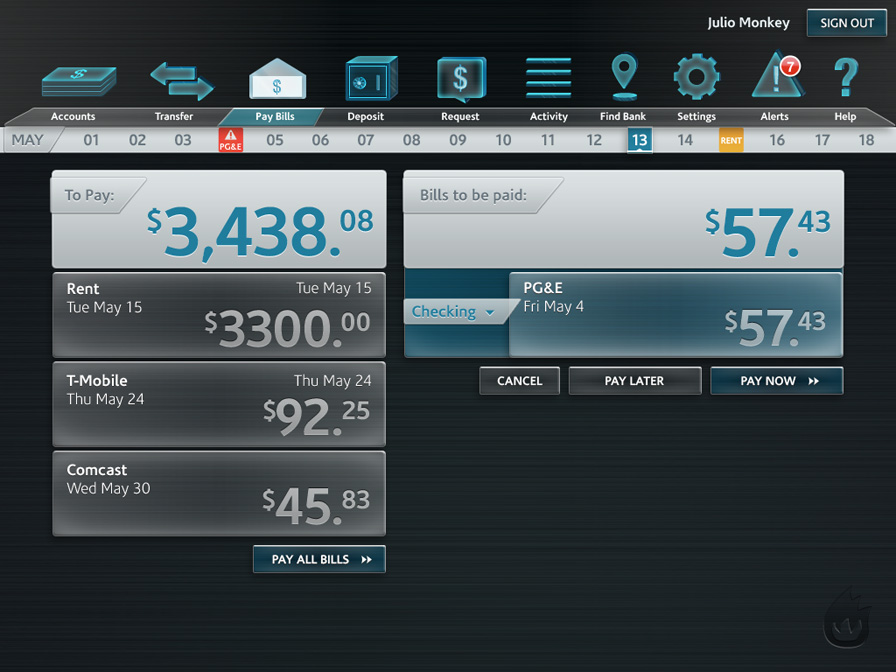
Task: Open Settings gear icon
Action: pyautogui.click(x=696, y=78)
